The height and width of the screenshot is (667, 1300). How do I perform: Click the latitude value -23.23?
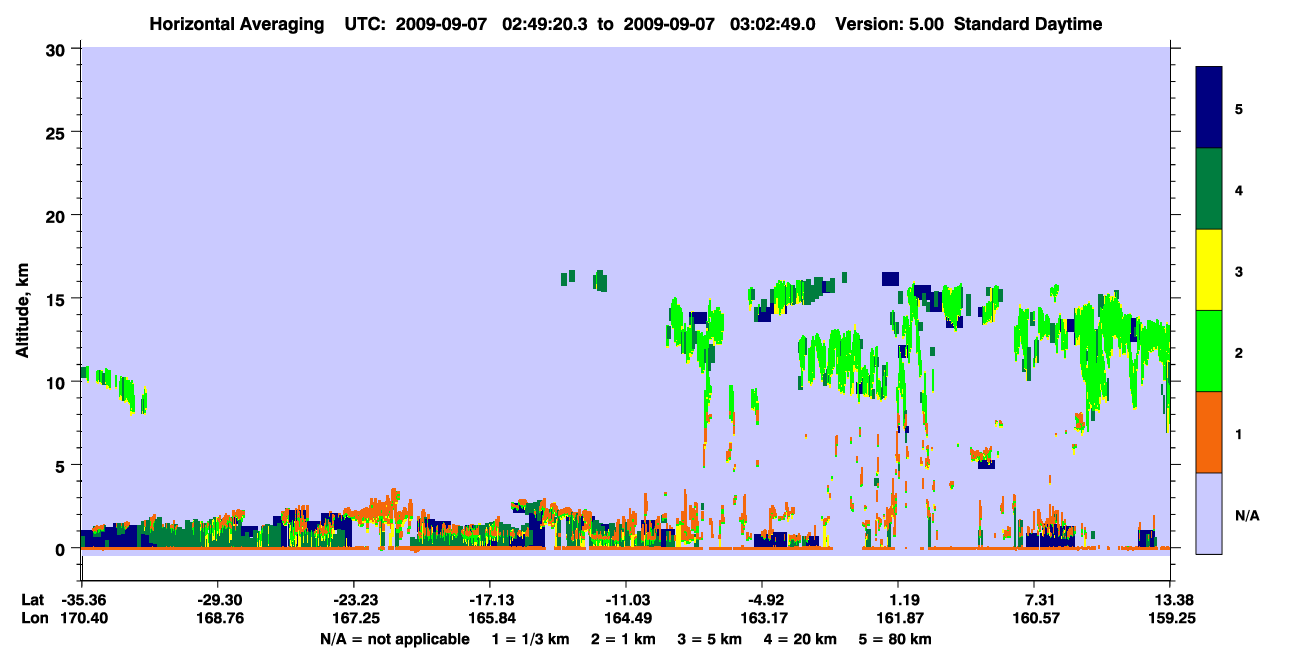point(353,599)
